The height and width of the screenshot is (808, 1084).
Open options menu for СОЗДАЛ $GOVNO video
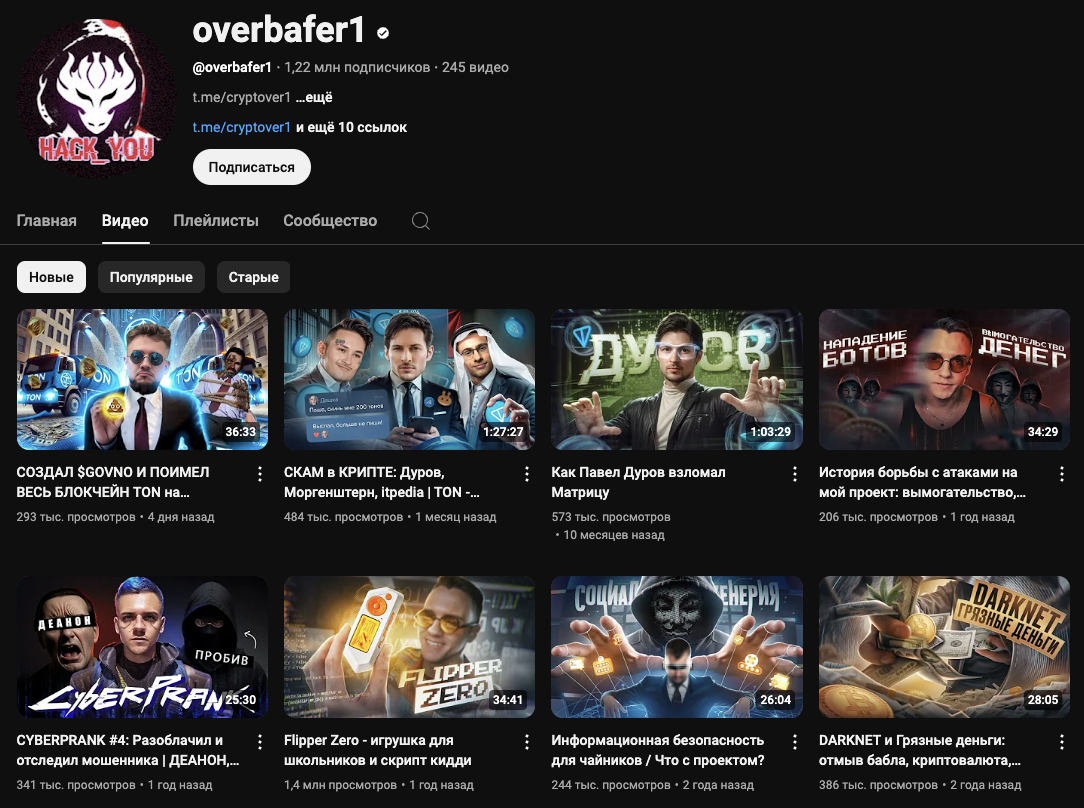click(x=260, y=473)
